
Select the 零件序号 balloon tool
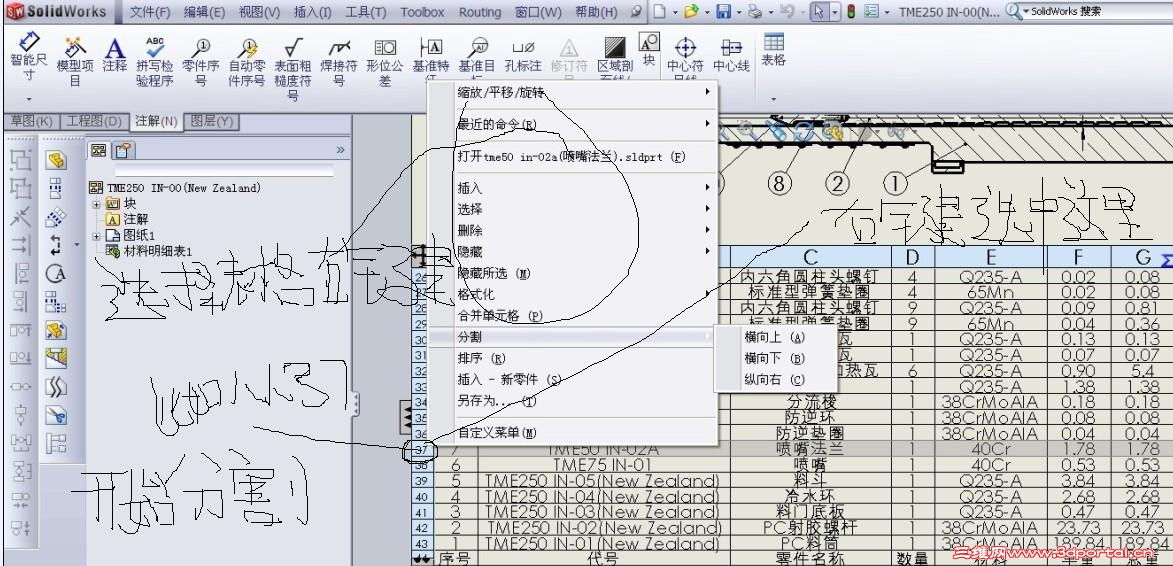tap(200, 60)
